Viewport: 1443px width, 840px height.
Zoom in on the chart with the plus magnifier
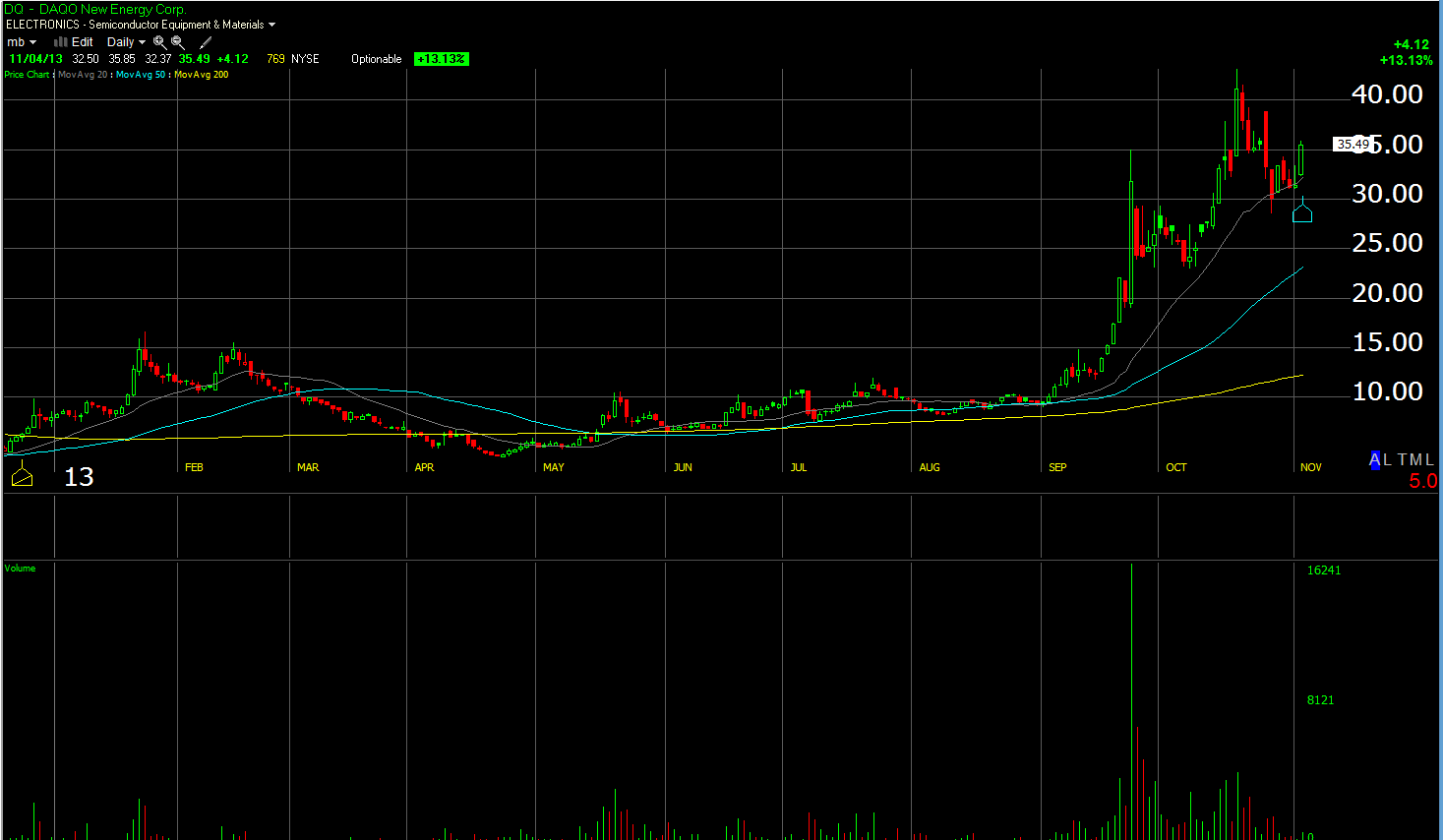click(x=159, y=42)
